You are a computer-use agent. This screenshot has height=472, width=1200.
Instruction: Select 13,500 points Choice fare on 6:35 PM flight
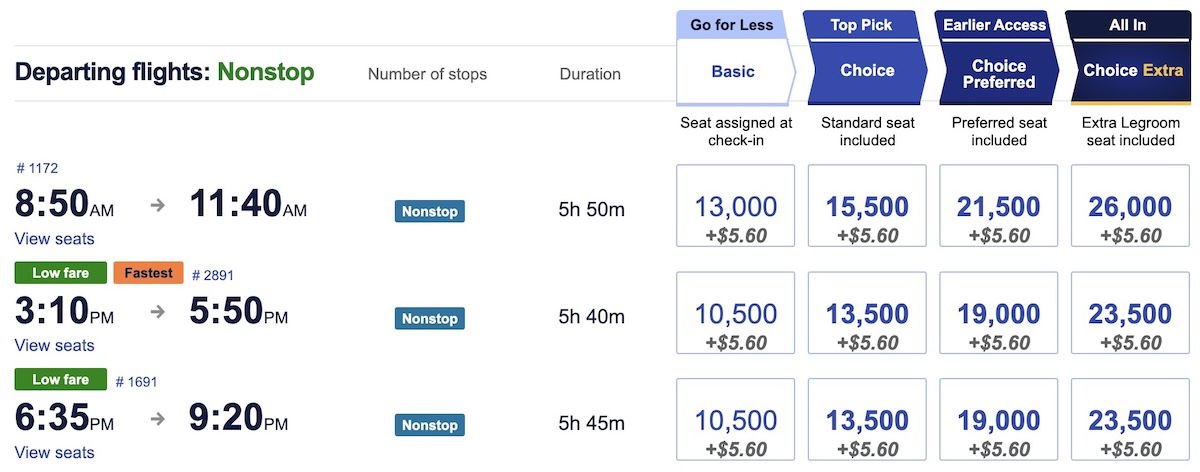867,431
